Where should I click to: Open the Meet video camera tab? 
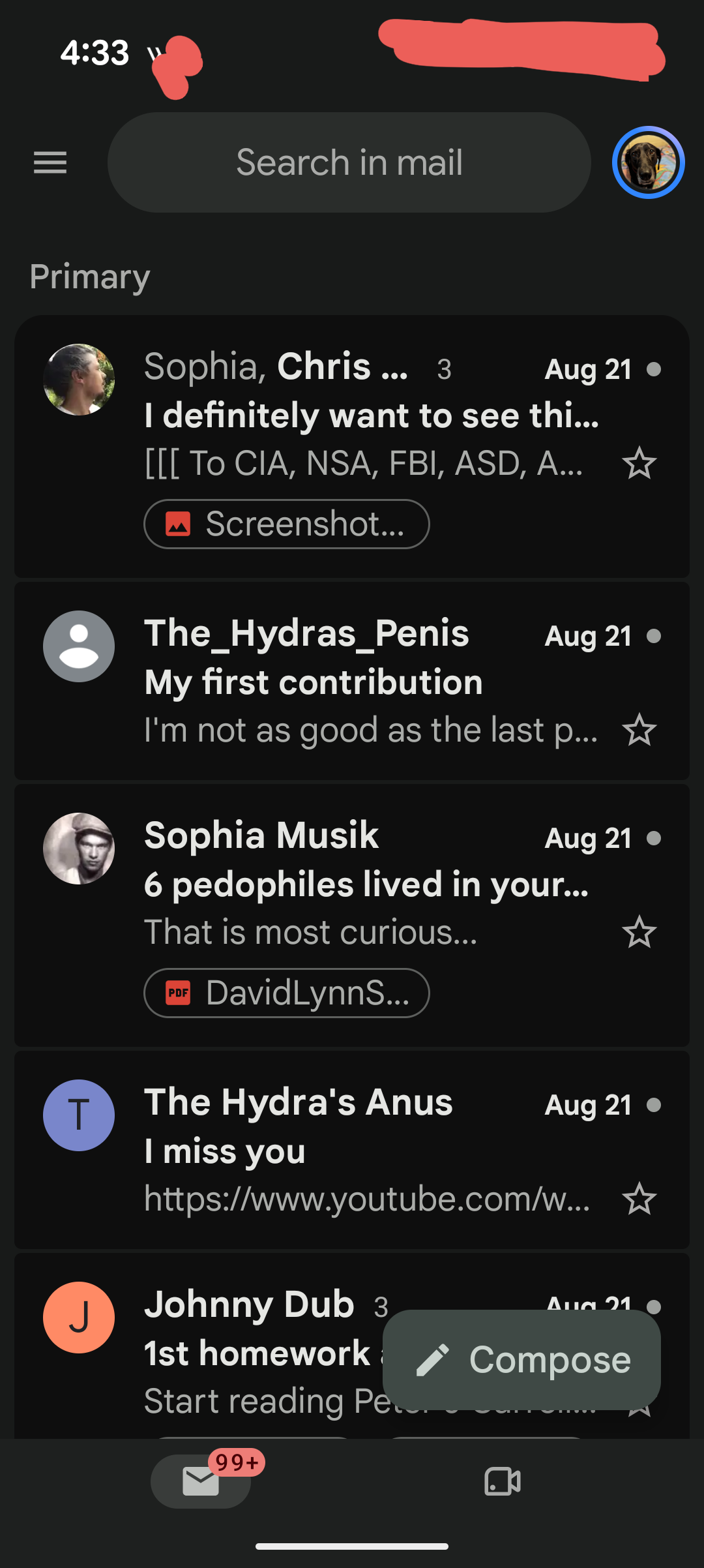503,1481
